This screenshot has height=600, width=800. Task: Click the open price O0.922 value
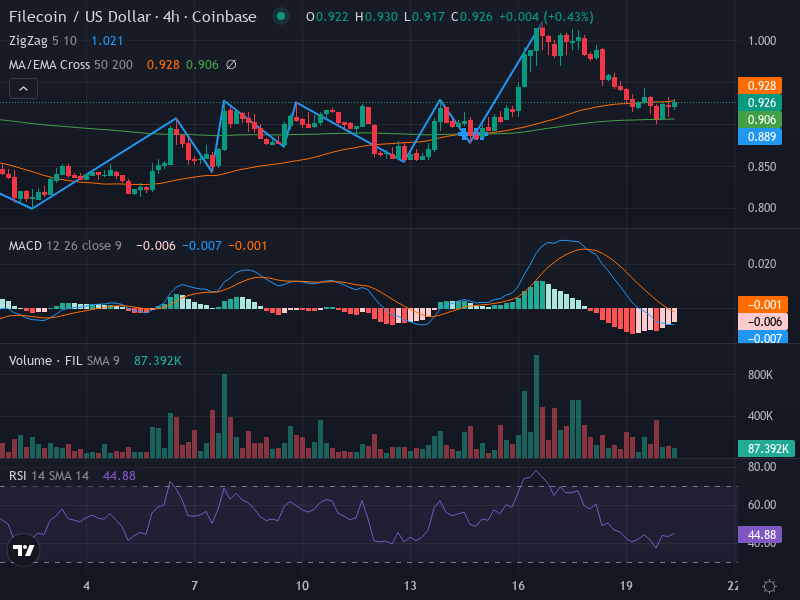[x=327, y=17]
